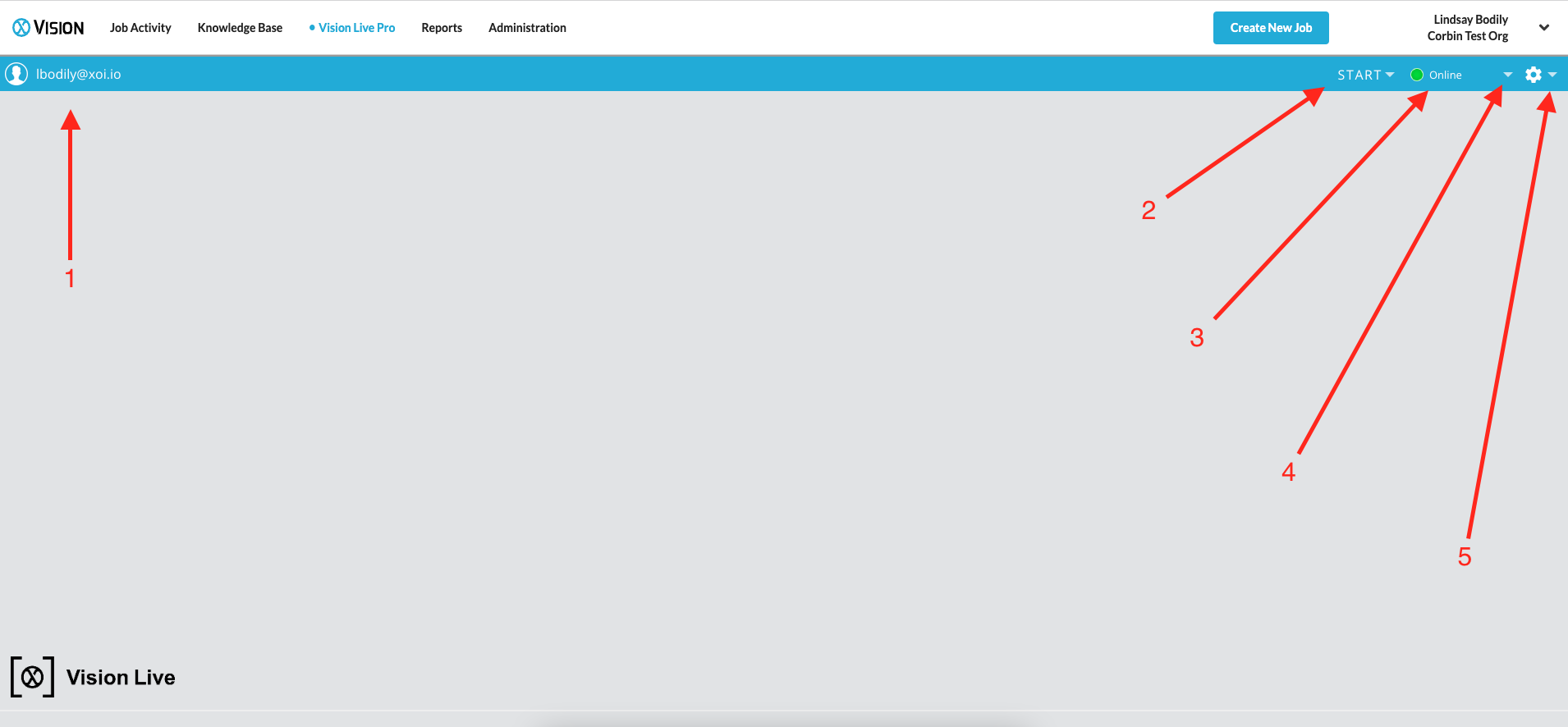Click the Lindsay Bodily account name
This screenshot has width=1568, height=727.
(1470, 20)
